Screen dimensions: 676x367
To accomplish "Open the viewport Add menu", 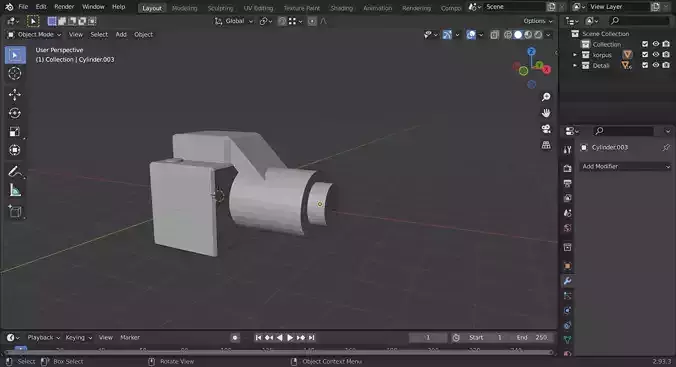I will pos(121,35).
